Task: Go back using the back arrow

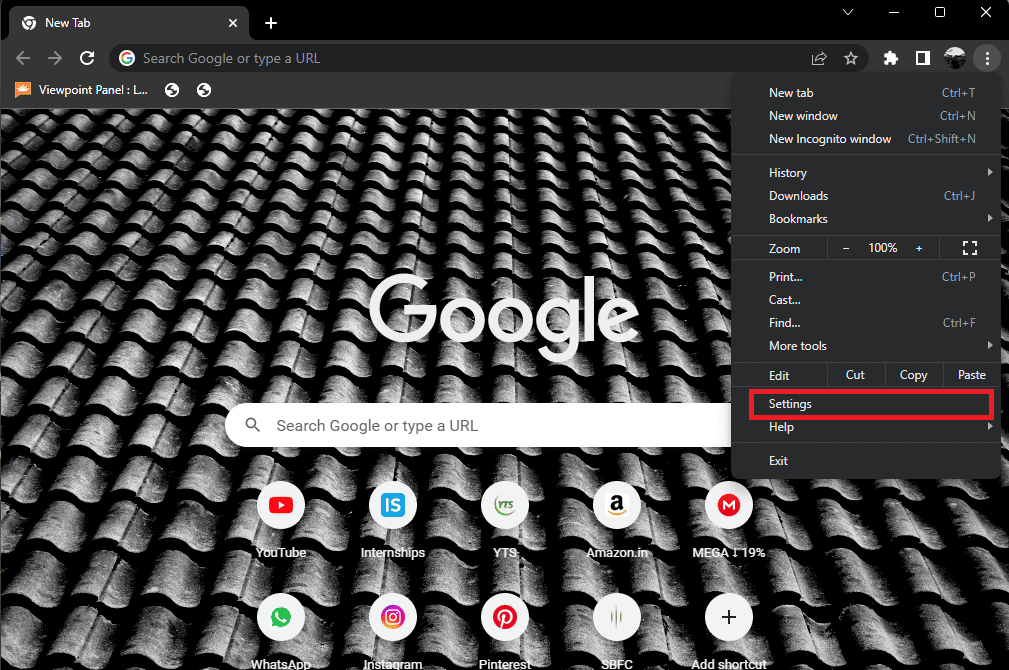Action: click(23, 59)
